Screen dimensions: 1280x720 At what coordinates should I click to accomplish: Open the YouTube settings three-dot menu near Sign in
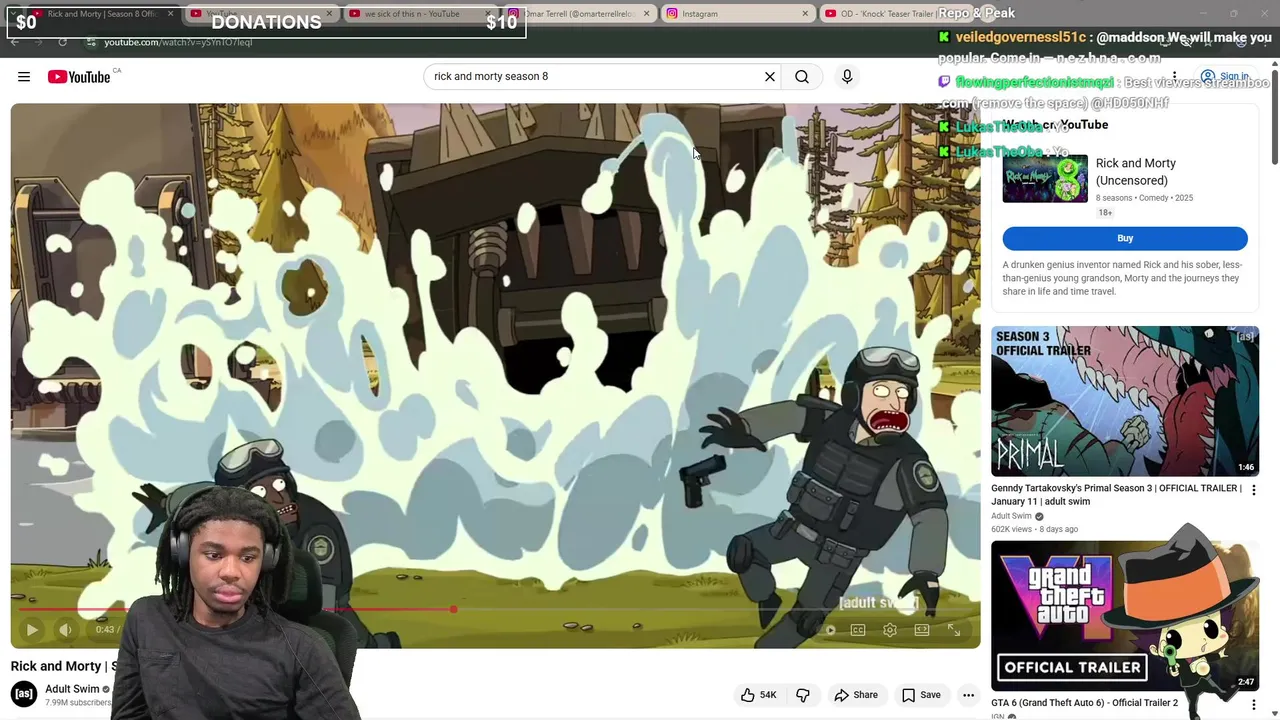pos(1174,77)
